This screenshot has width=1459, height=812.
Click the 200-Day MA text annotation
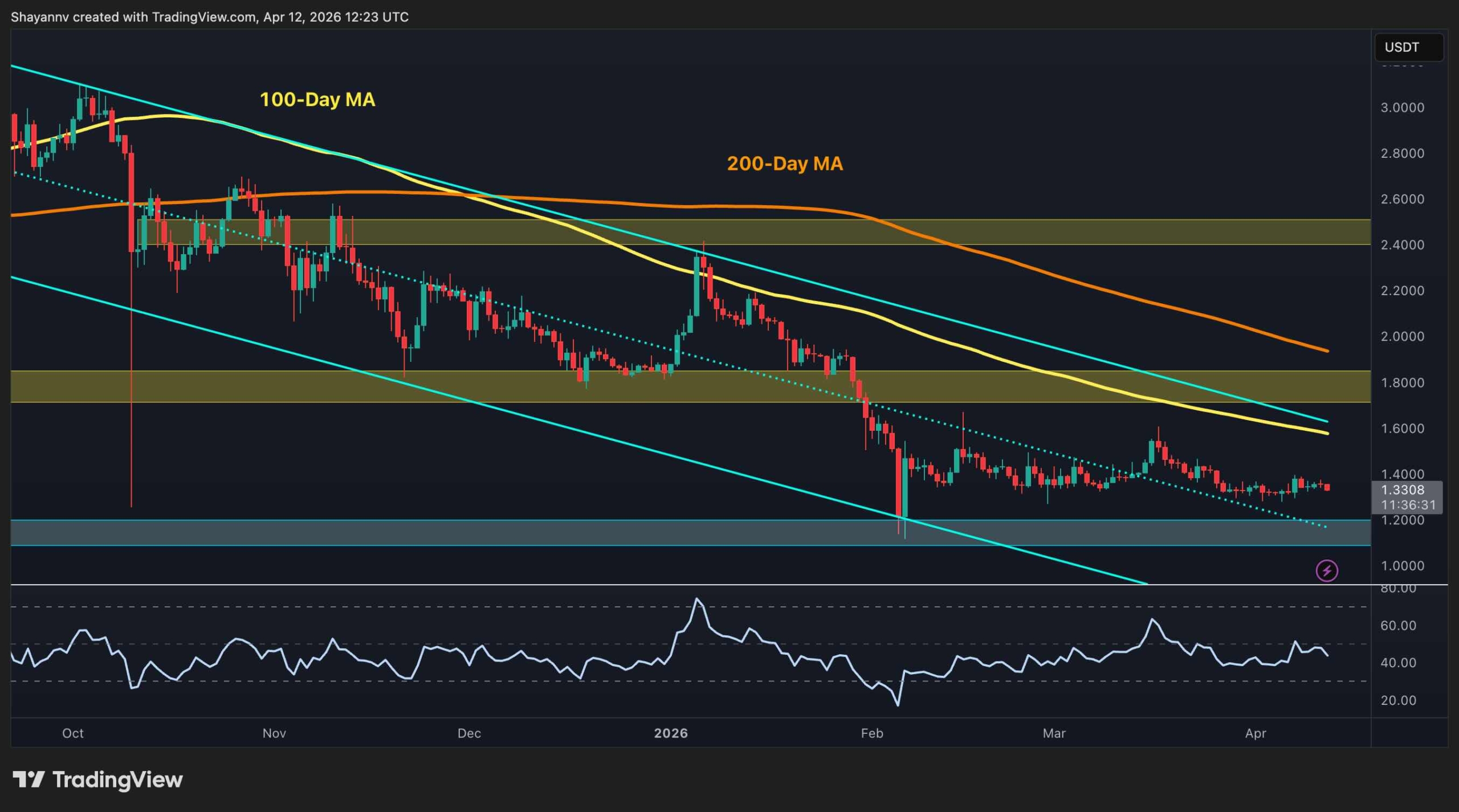click(x=785, y=164)
